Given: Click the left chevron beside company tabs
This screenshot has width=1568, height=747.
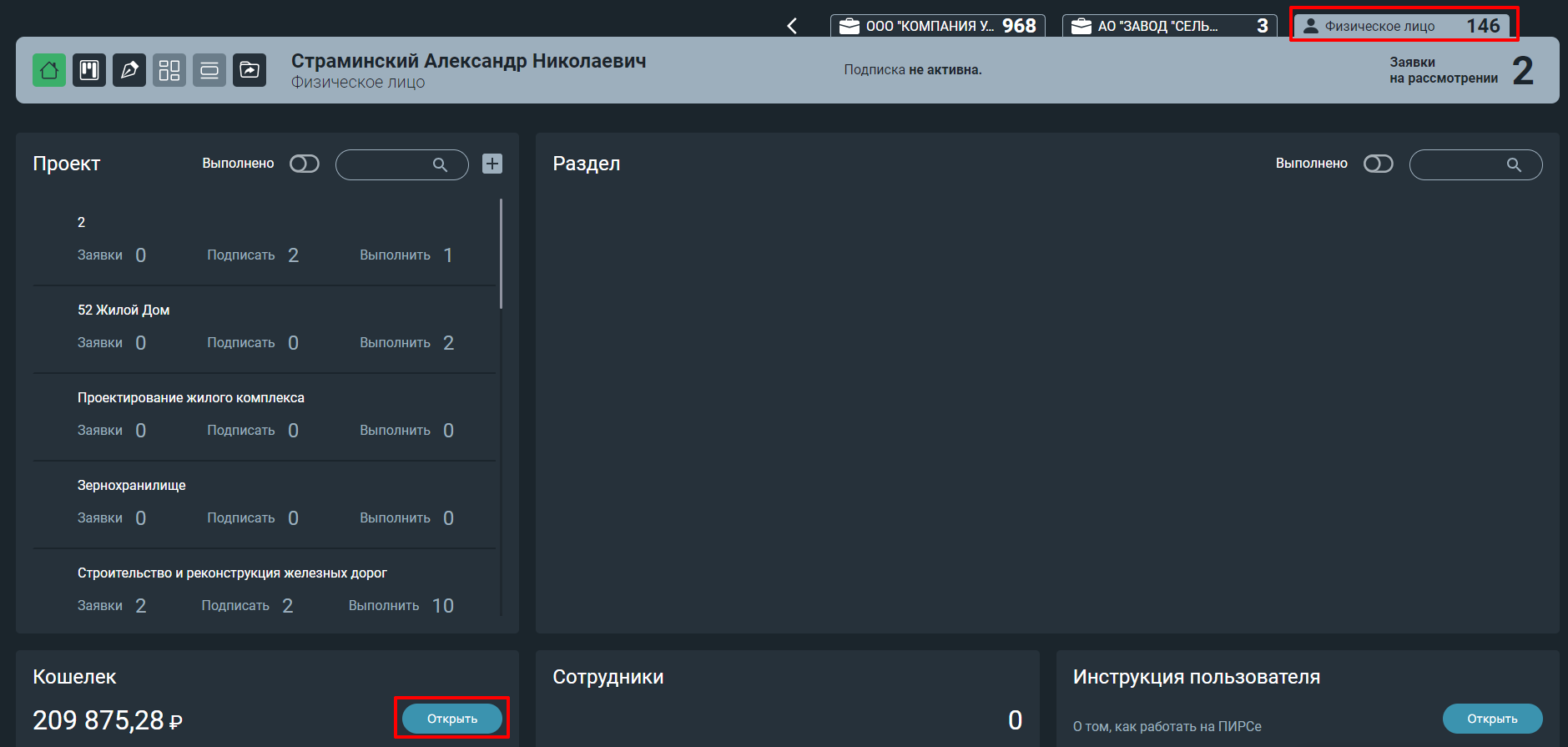Looking at the screenshot, I should [792, 26].
